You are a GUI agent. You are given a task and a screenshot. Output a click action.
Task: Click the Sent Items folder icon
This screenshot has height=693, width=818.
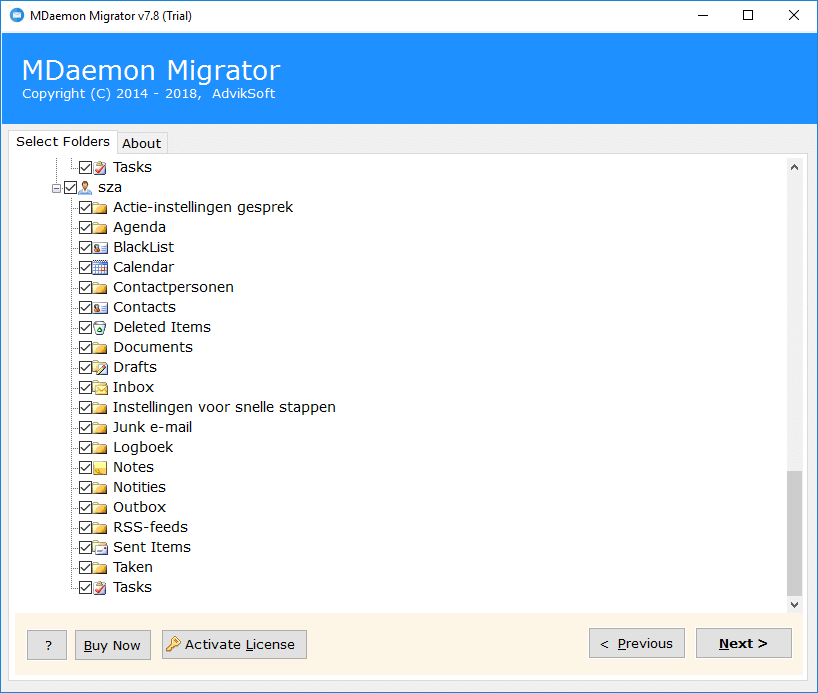[98, 547]
